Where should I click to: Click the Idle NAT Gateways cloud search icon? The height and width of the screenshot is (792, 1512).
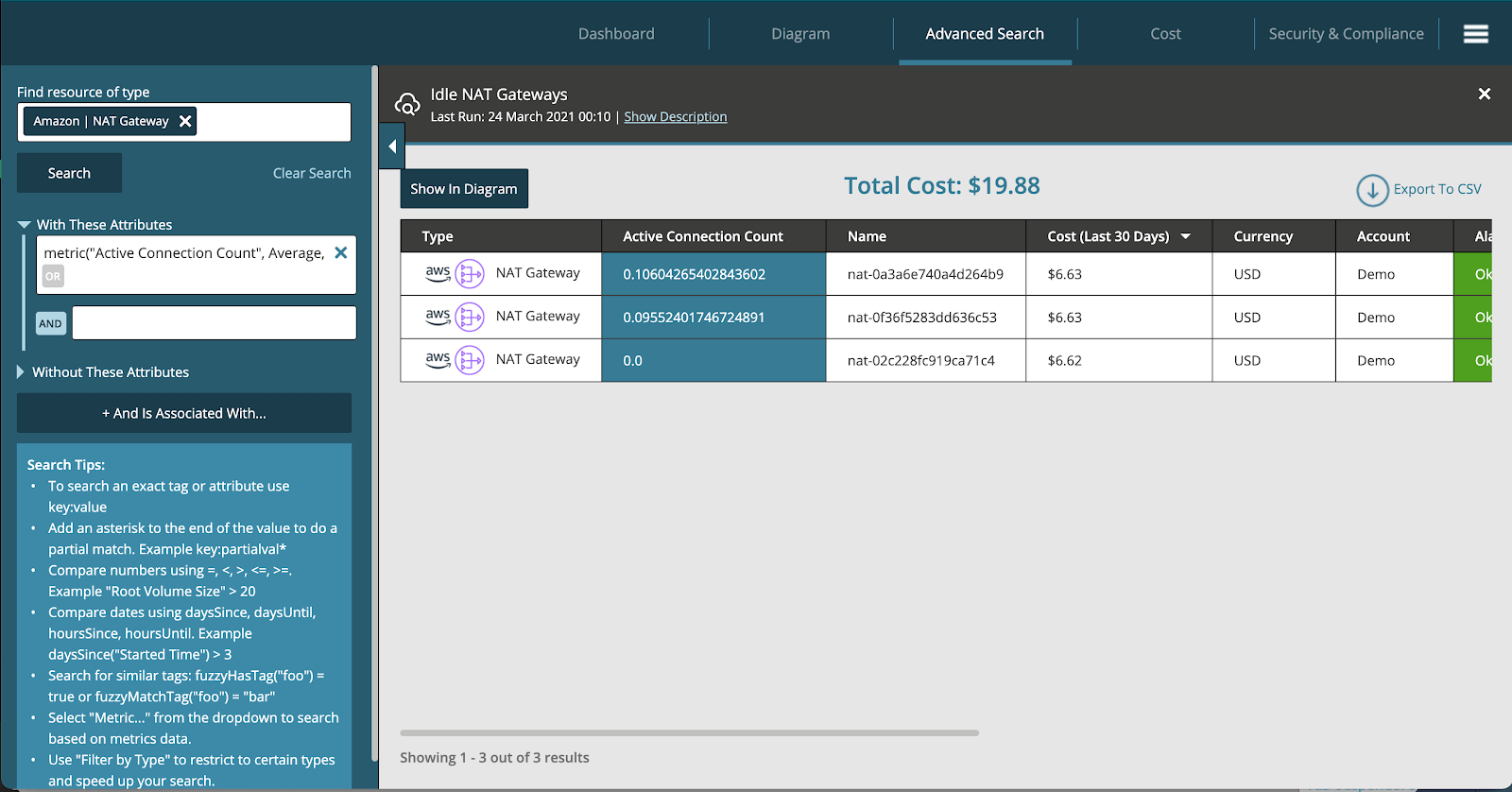pos(407,104)
